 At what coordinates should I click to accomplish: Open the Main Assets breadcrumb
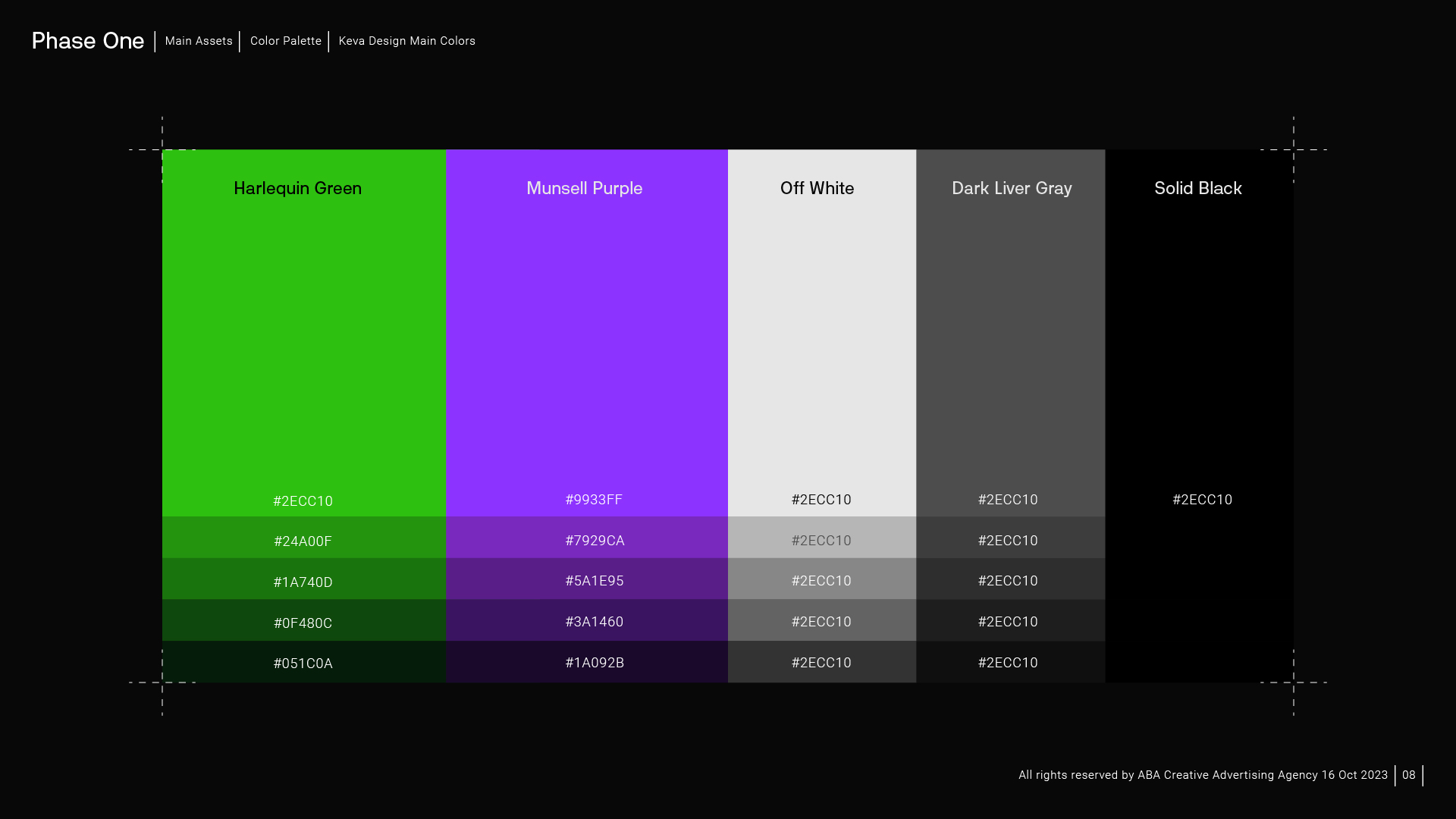click(199, 41)
